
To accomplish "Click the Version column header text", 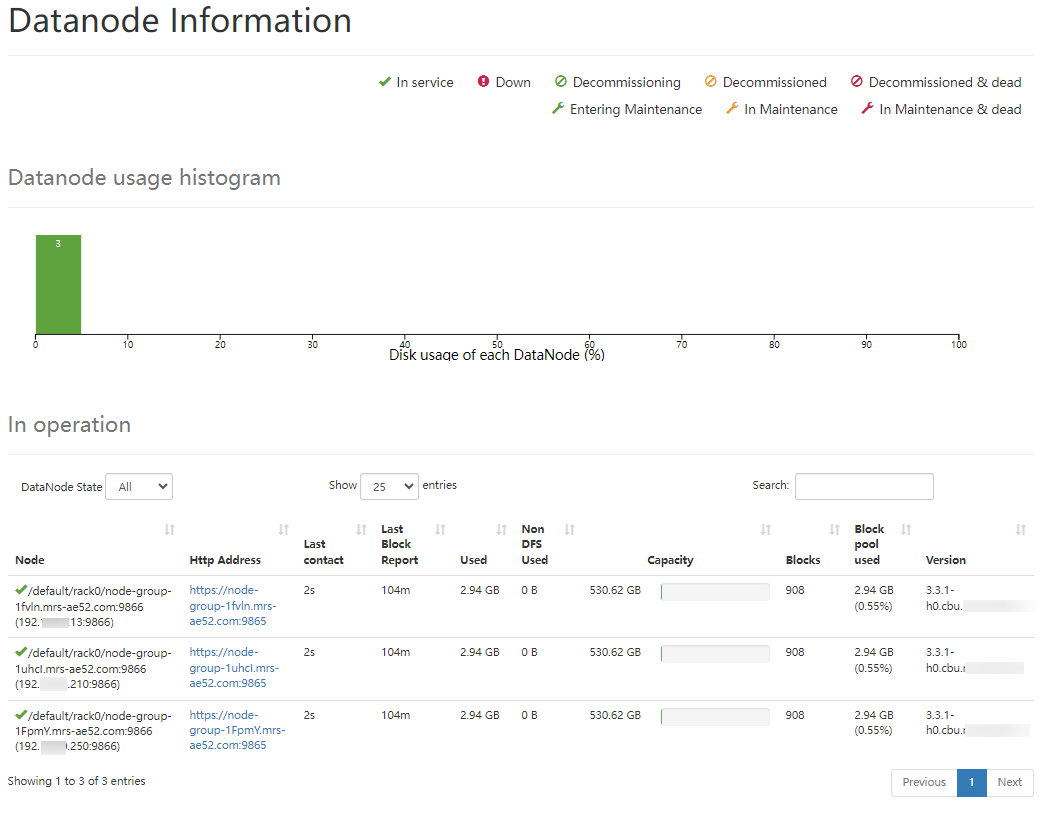I will click(945, 560).
